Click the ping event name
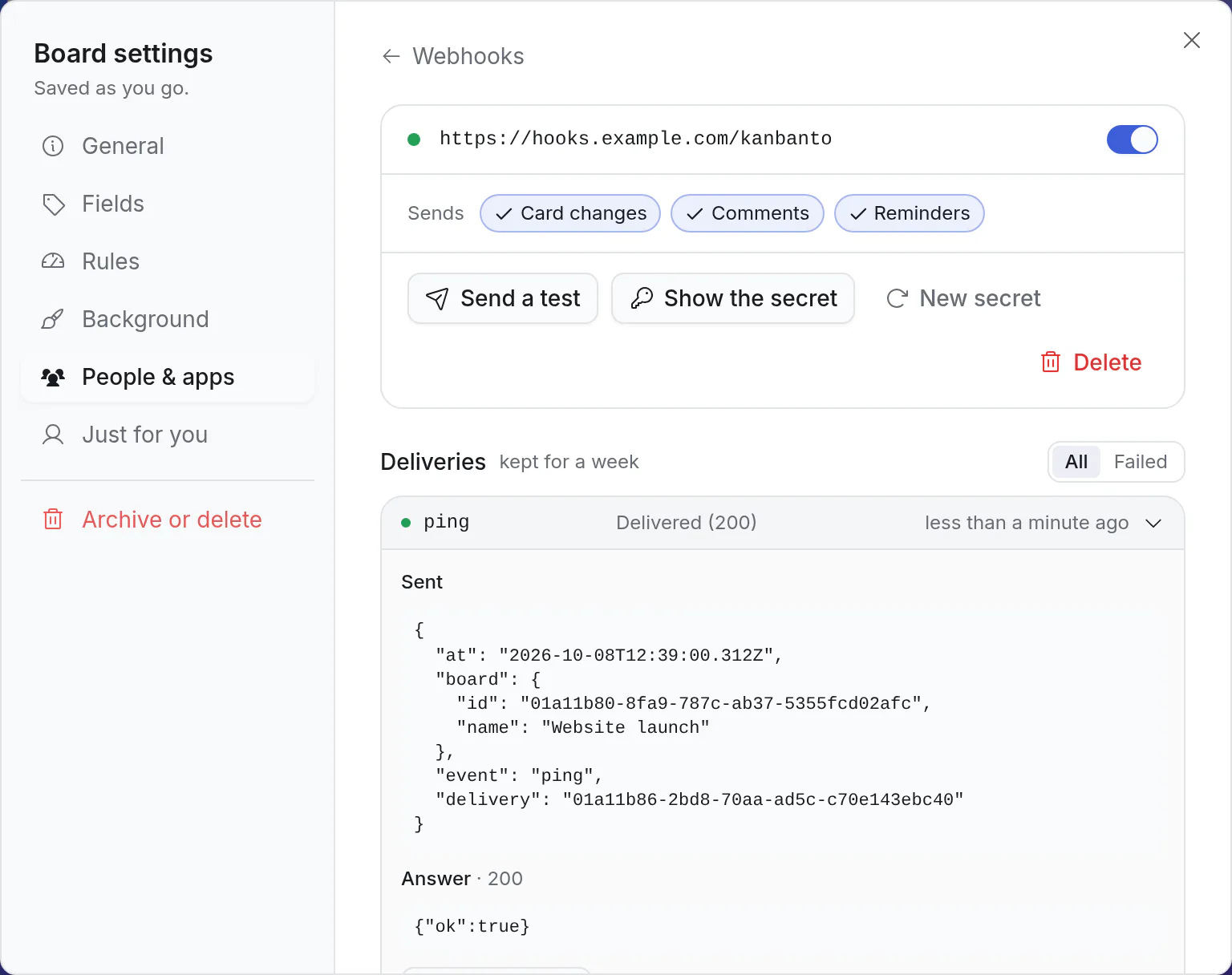This screenshot has height=975, width=1232. (x=447, y=522)
